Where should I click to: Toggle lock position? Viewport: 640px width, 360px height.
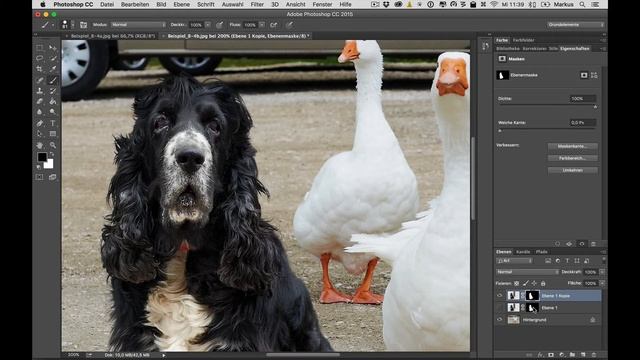coord(534,283)
